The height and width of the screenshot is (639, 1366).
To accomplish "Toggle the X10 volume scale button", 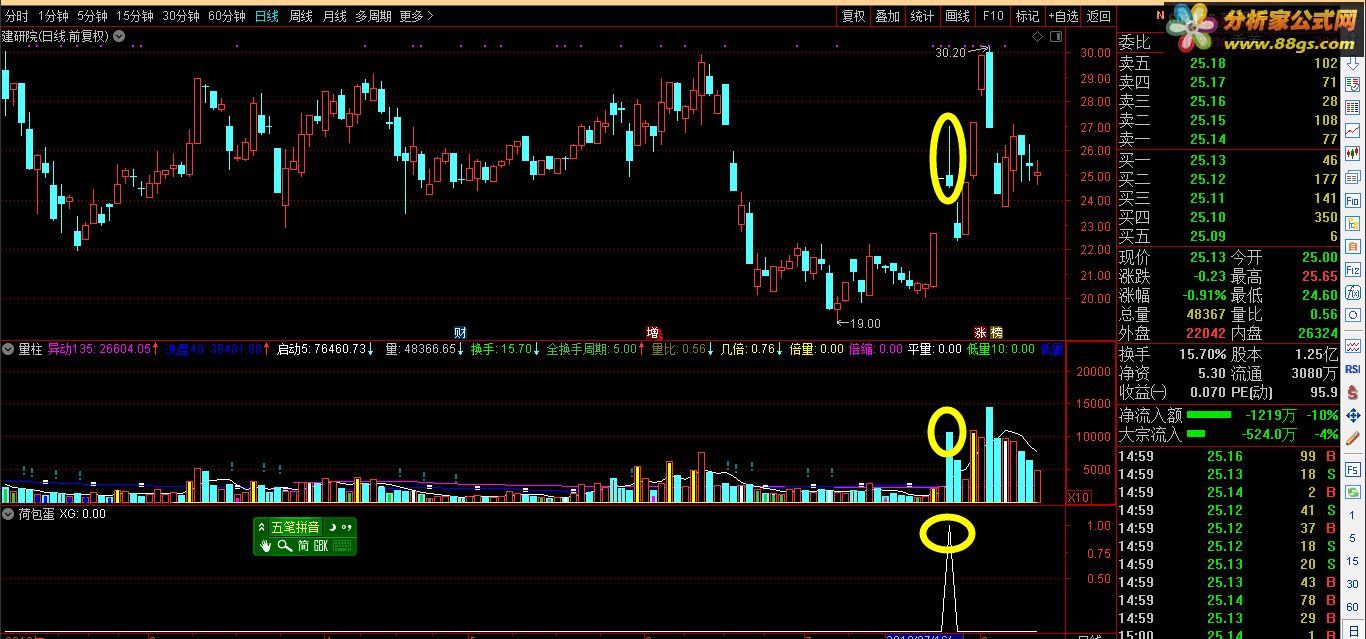I will tap(1078, 497).
